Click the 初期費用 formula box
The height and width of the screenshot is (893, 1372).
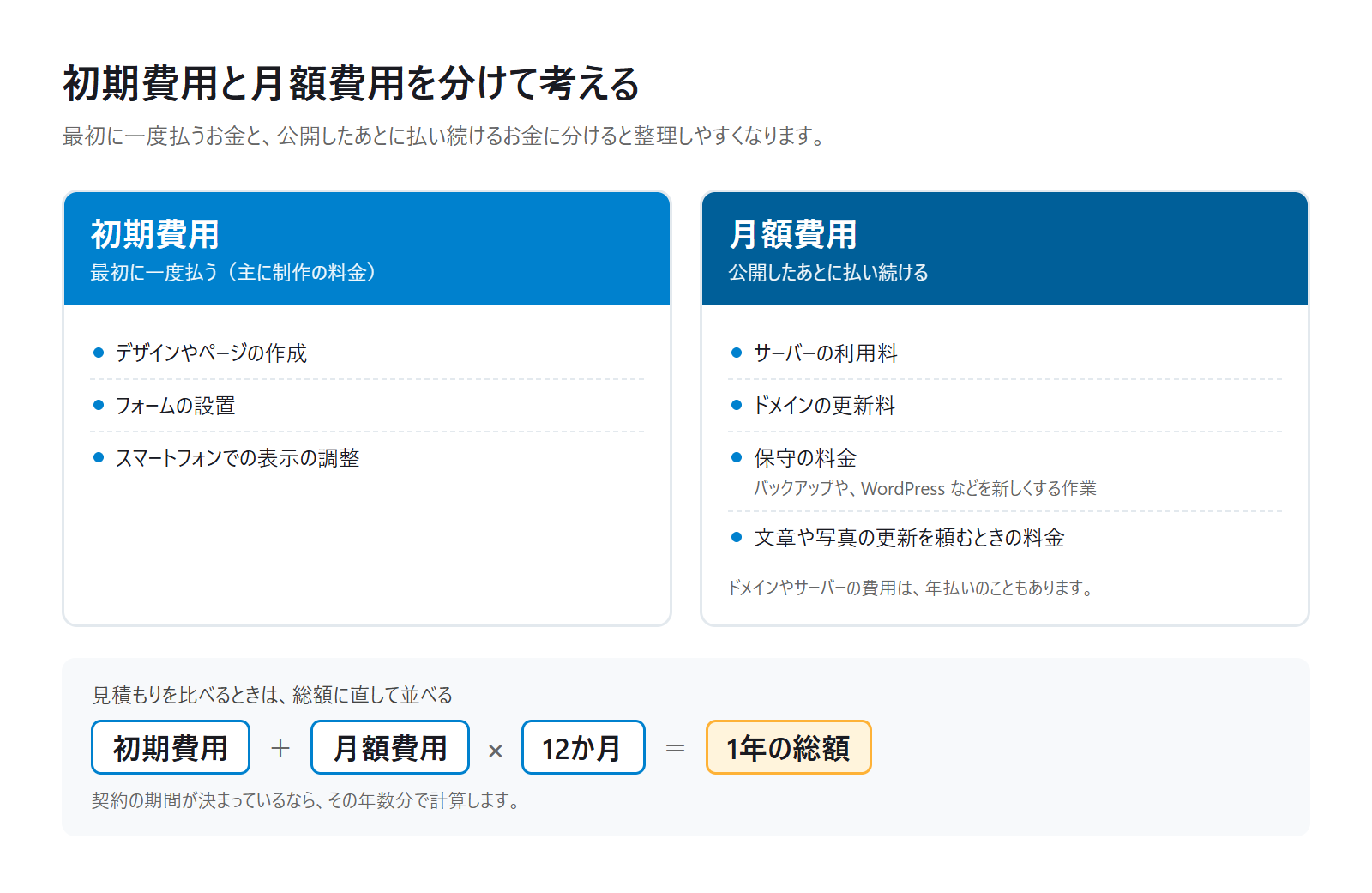(171, 747)
